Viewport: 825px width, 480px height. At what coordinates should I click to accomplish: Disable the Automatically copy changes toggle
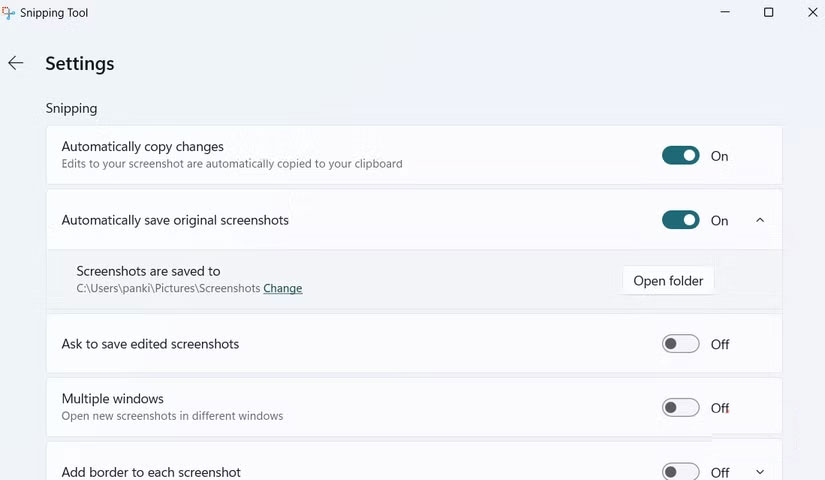click(x=680, y=156)
